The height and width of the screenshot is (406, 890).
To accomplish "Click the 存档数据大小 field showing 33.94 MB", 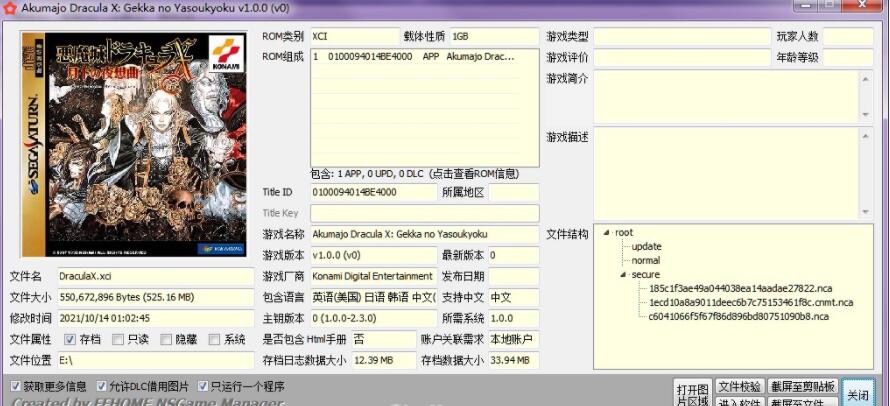I will point(514,360).
